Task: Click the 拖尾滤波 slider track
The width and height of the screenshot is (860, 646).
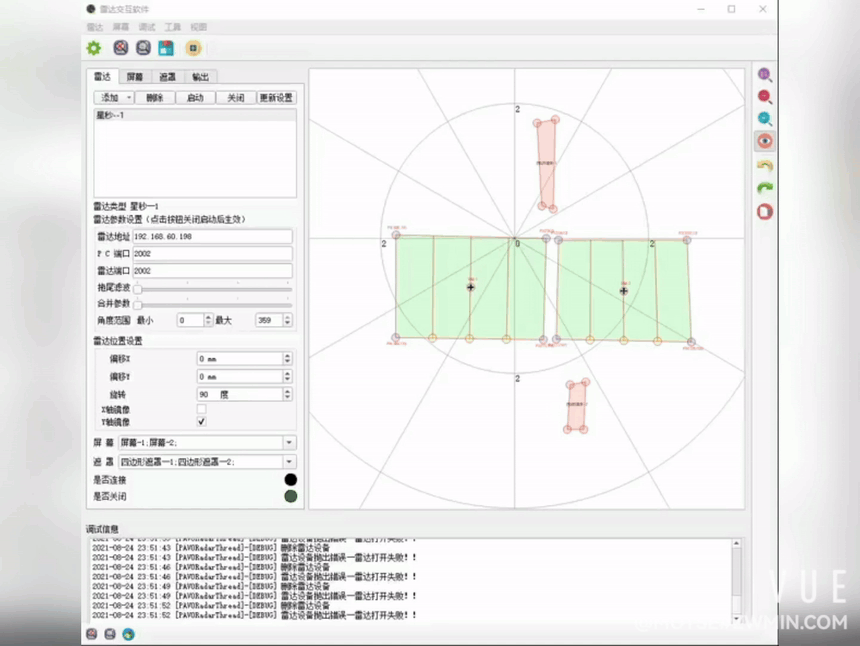Action: pos(214,288)
